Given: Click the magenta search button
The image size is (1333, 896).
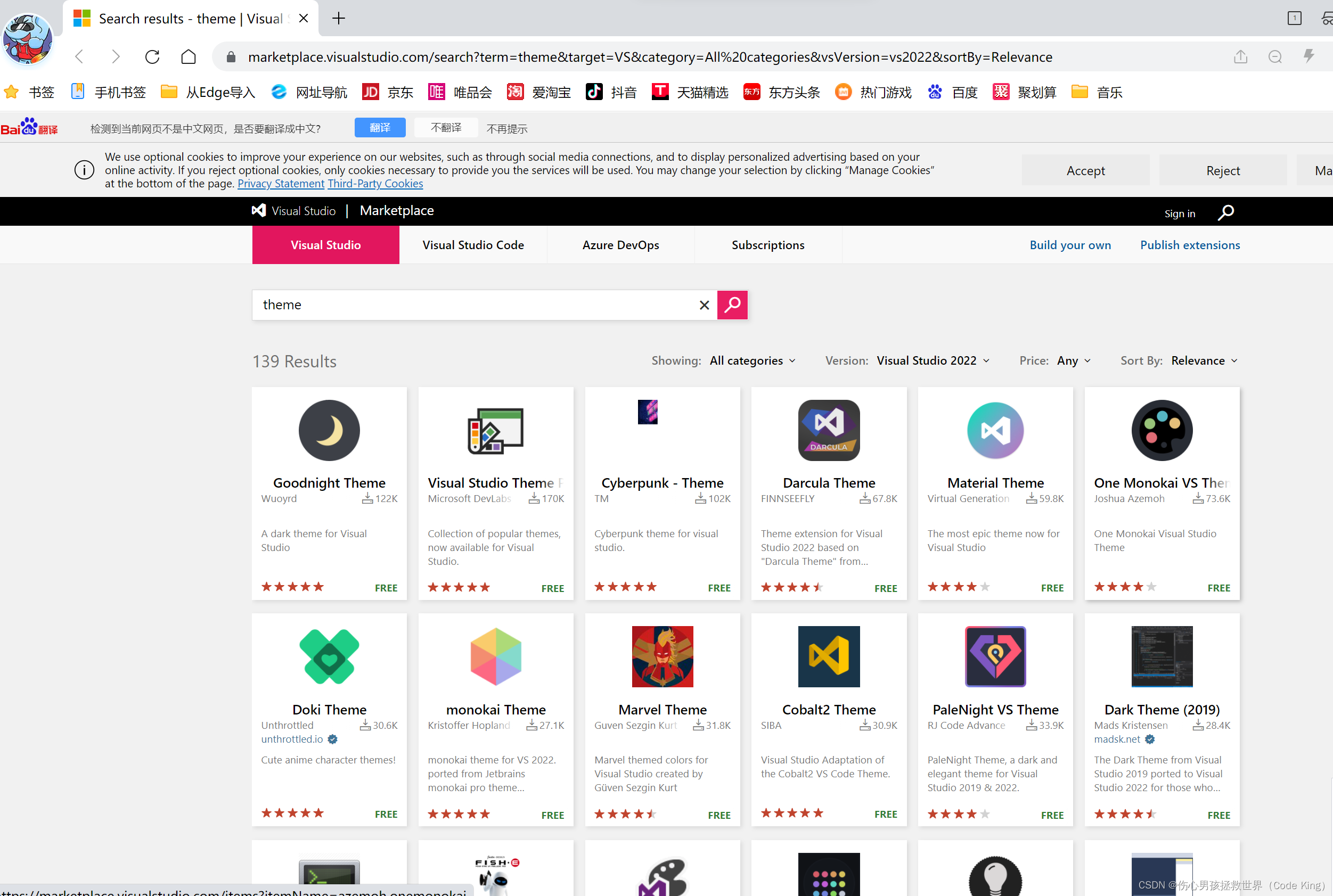Looking at the screenshot, I should coord(732,305).
